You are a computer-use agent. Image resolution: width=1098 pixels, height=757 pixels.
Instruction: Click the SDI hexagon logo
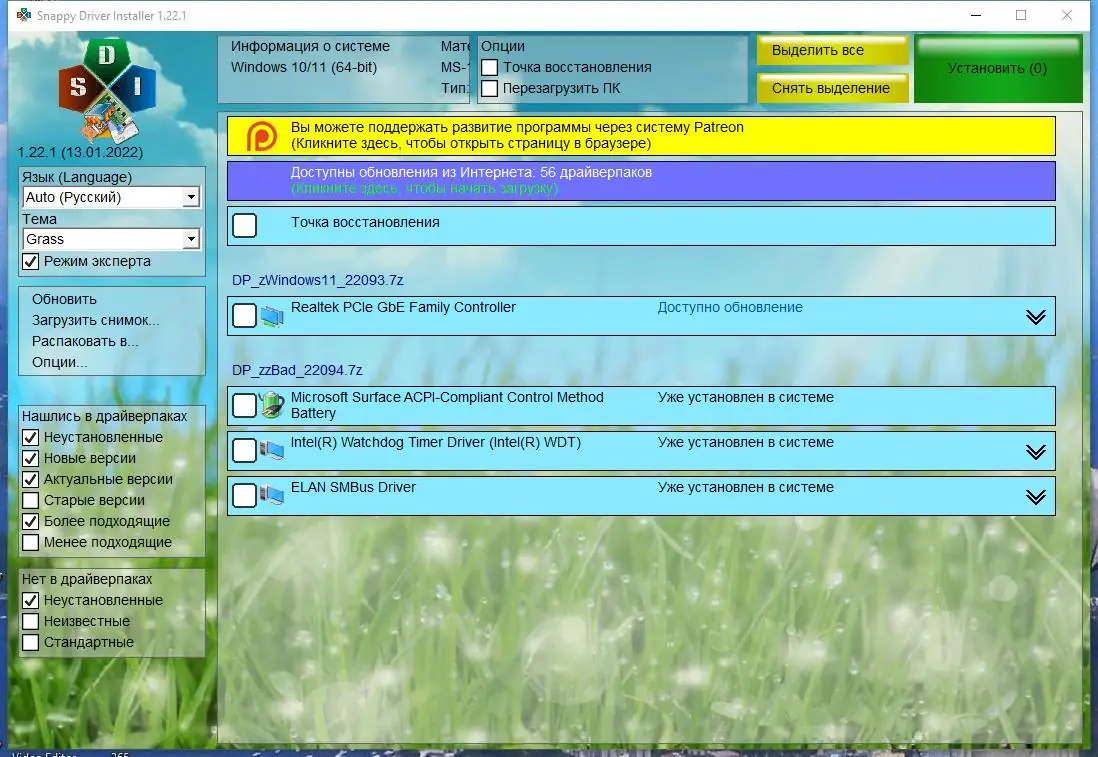107,91
